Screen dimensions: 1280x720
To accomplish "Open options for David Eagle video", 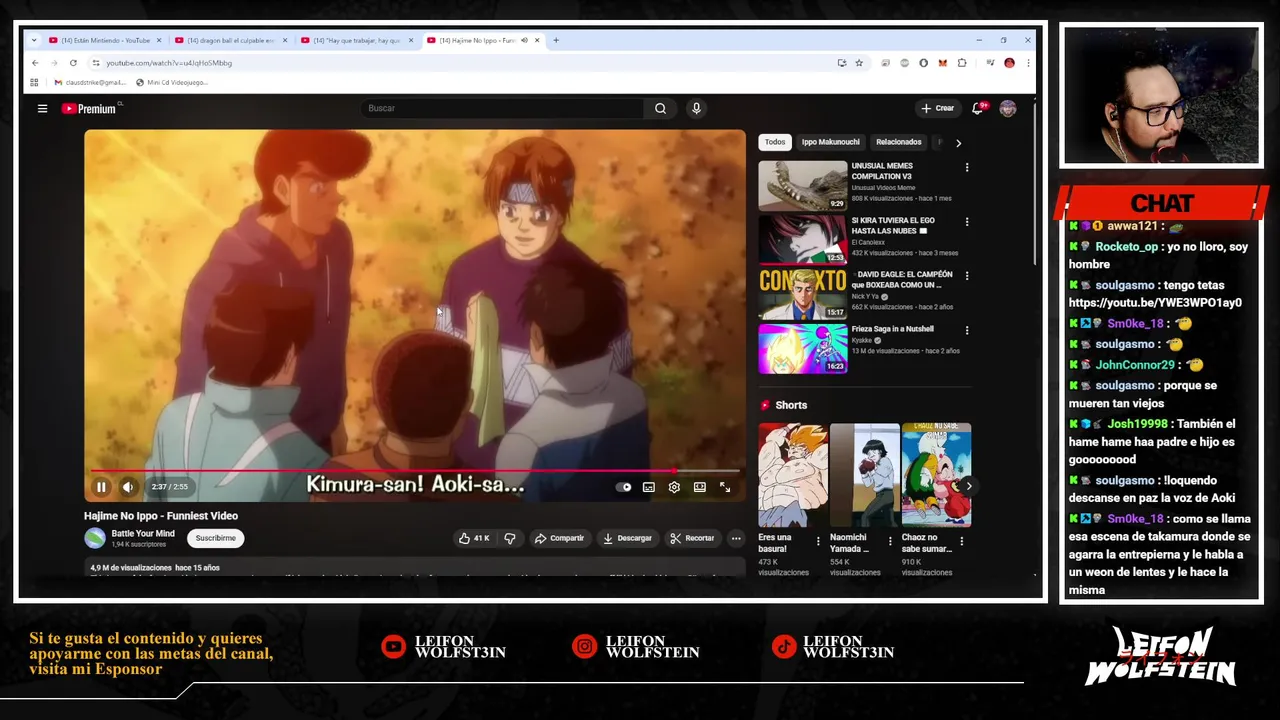I will (x=966, y=276).
